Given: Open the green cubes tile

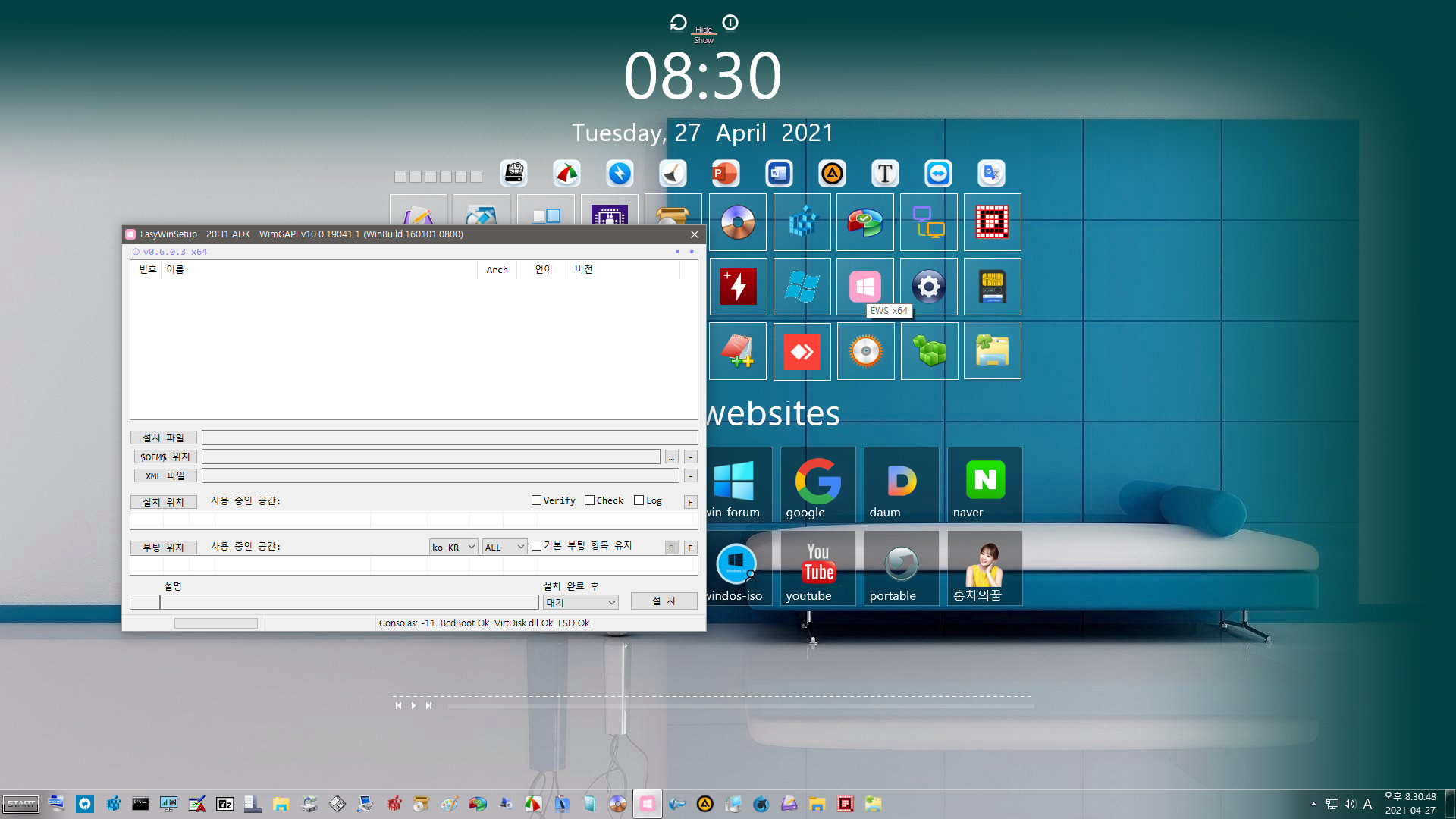Looking at the screenshot, I should [929, 350].
